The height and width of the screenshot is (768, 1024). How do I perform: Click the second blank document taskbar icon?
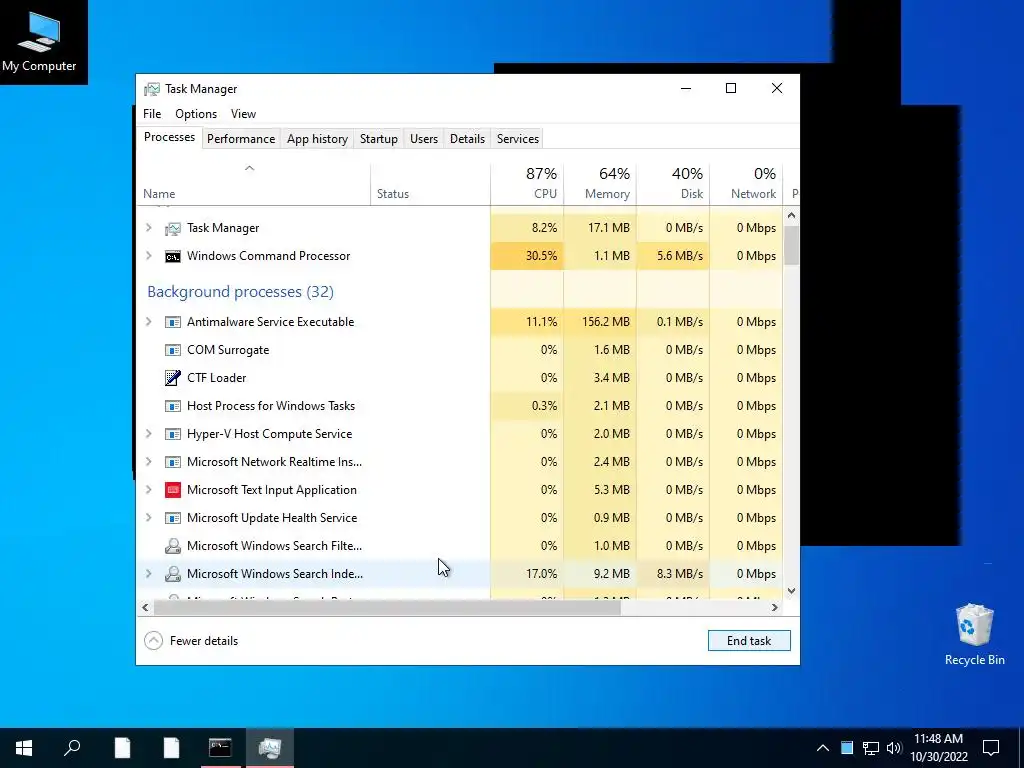pyautogui.click(x=171, y=748)
